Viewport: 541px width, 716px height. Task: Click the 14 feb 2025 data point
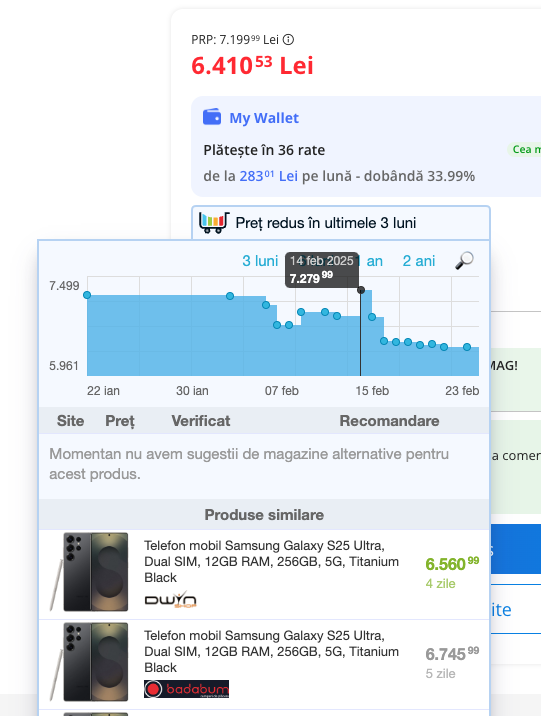coord(361,290)
